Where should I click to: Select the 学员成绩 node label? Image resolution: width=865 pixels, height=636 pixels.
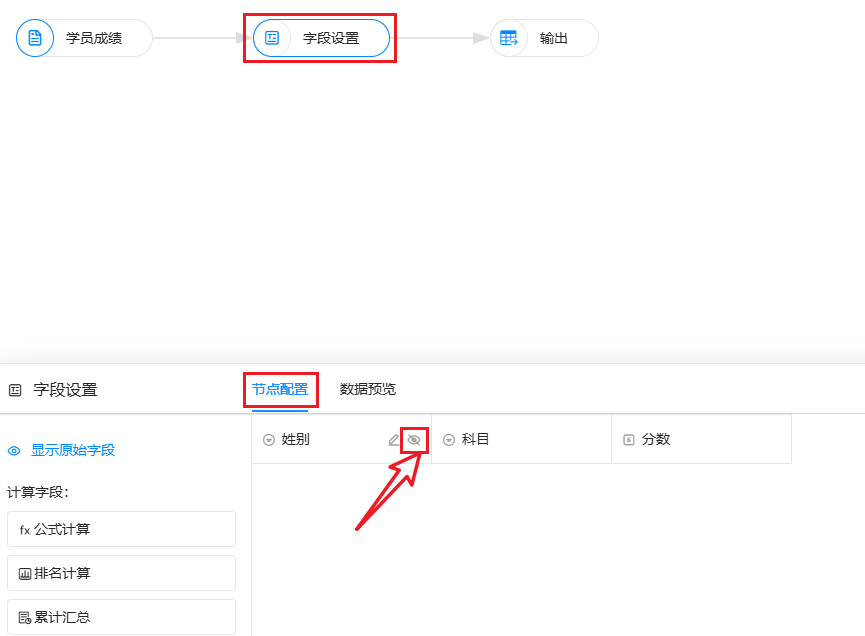click(x=94, y=38)
